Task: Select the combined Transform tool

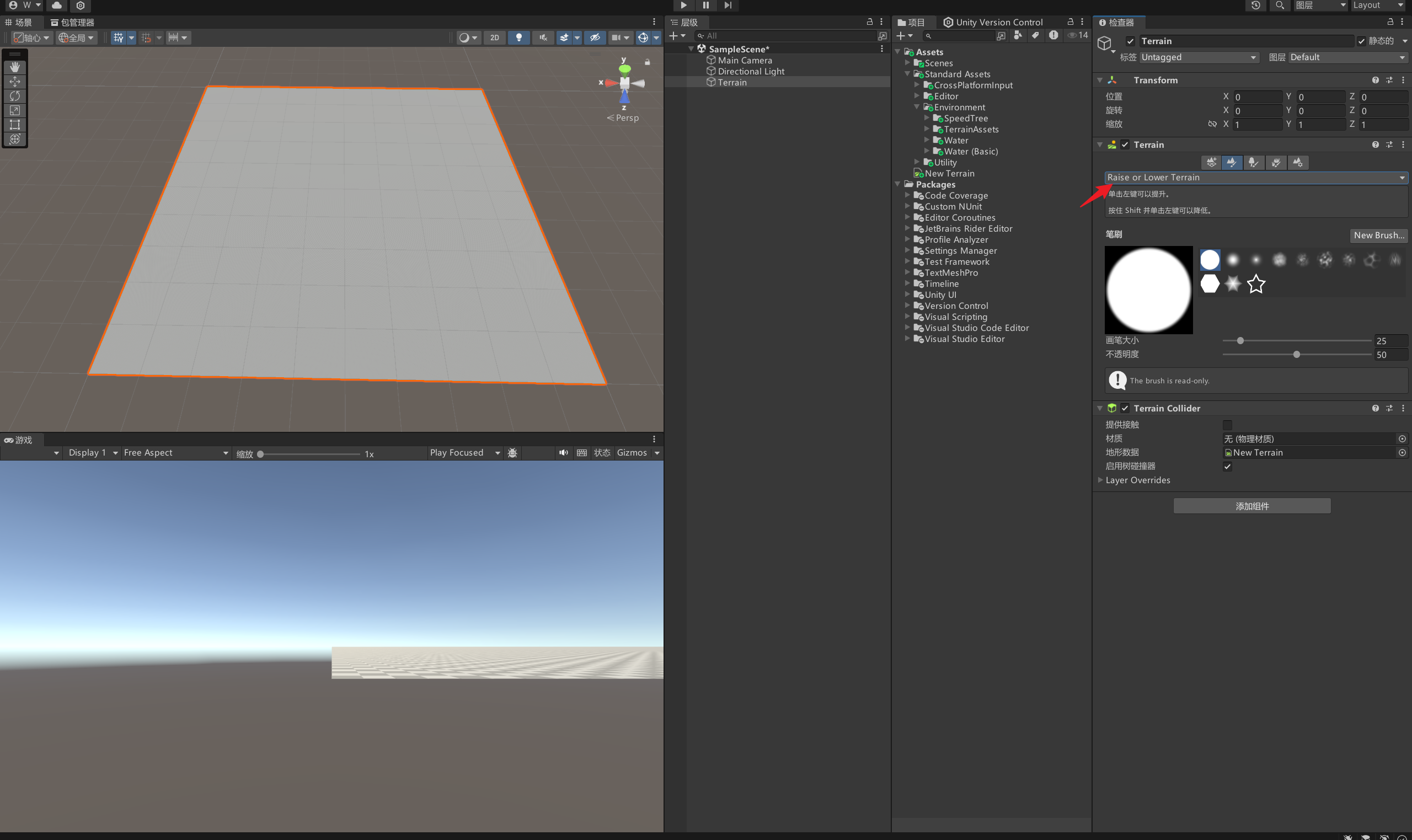Action: coord(15,139)
